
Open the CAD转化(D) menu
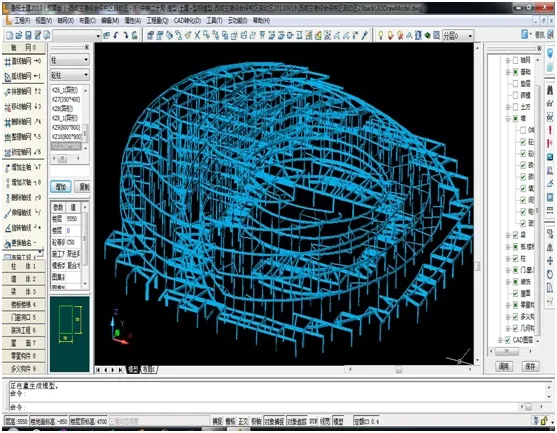point(187,21)
